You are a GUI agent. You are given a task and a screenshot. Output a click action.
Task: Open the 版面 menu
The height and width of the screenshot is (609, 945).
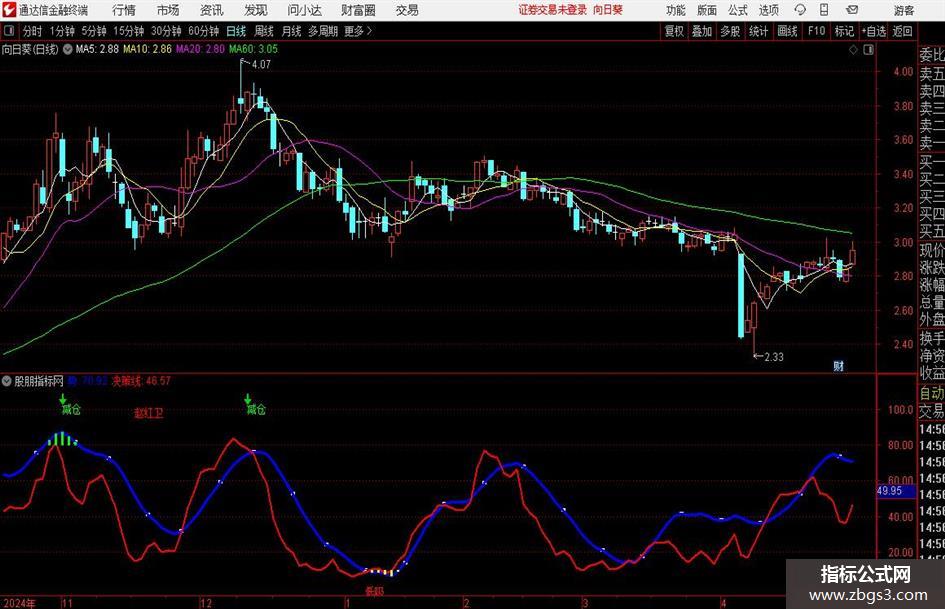coord(706,10)
